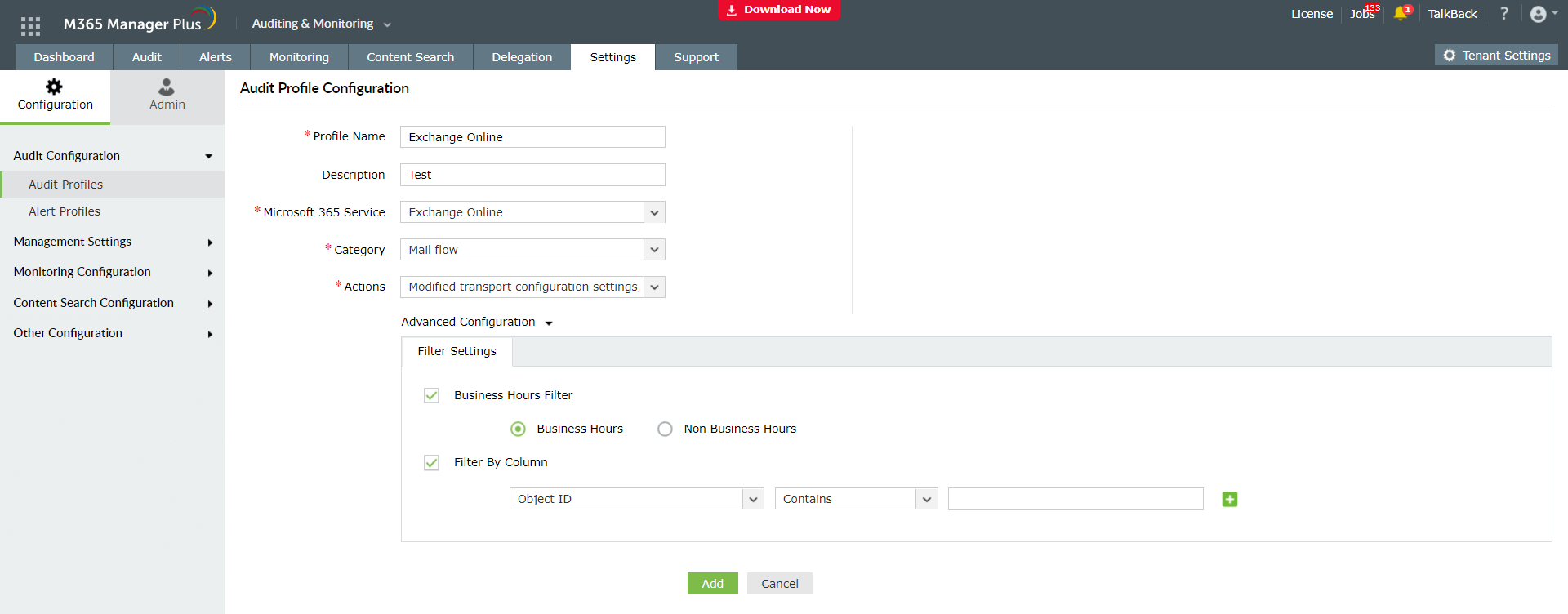Image resolution: width=1568 pixels, height=614 pixels.
Task: Switch to the Alerts tab
Action: 216,57
